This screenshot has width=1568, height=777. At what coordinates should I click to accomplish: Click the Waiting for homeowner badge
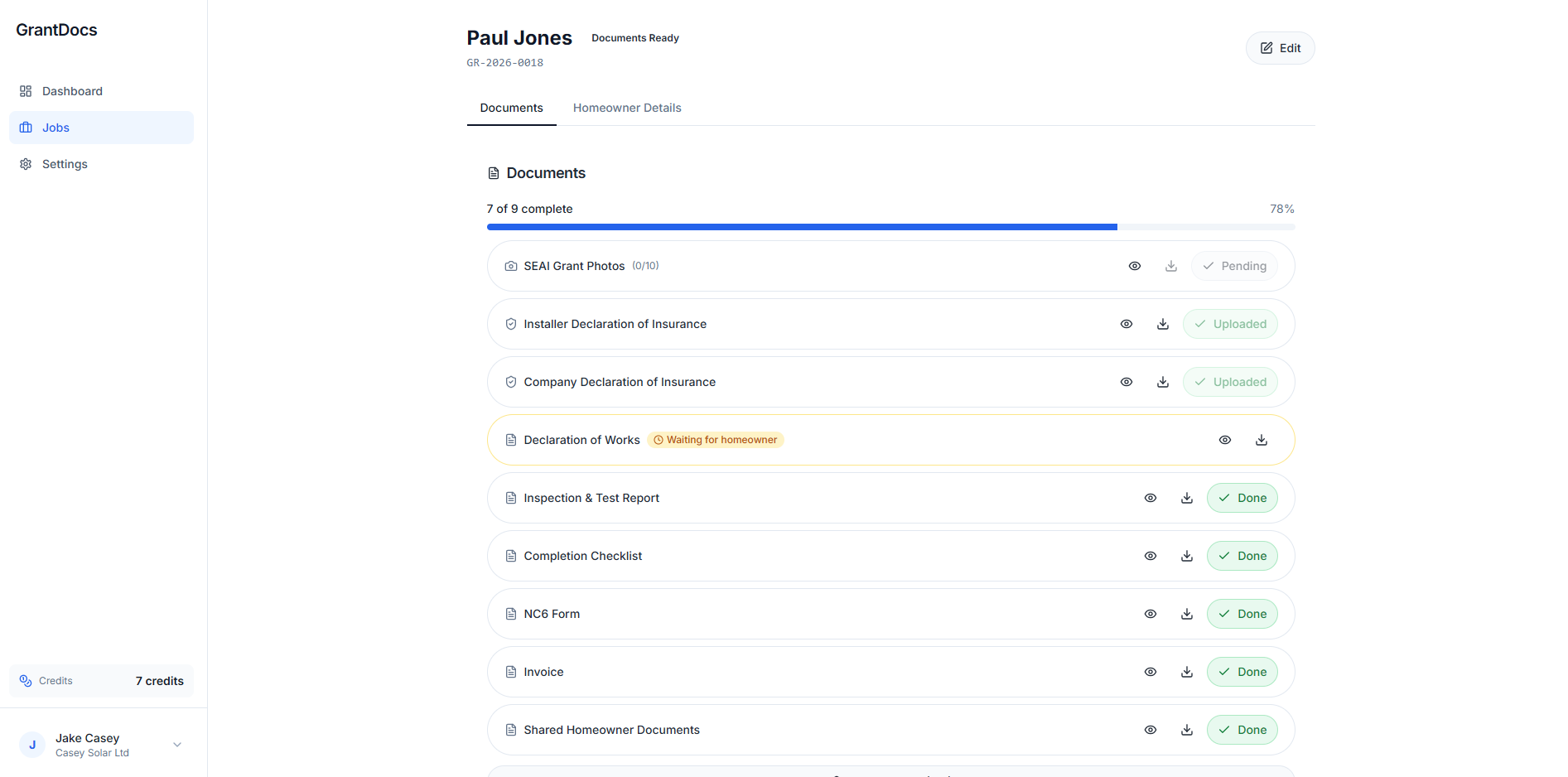(x=716, y=440)
